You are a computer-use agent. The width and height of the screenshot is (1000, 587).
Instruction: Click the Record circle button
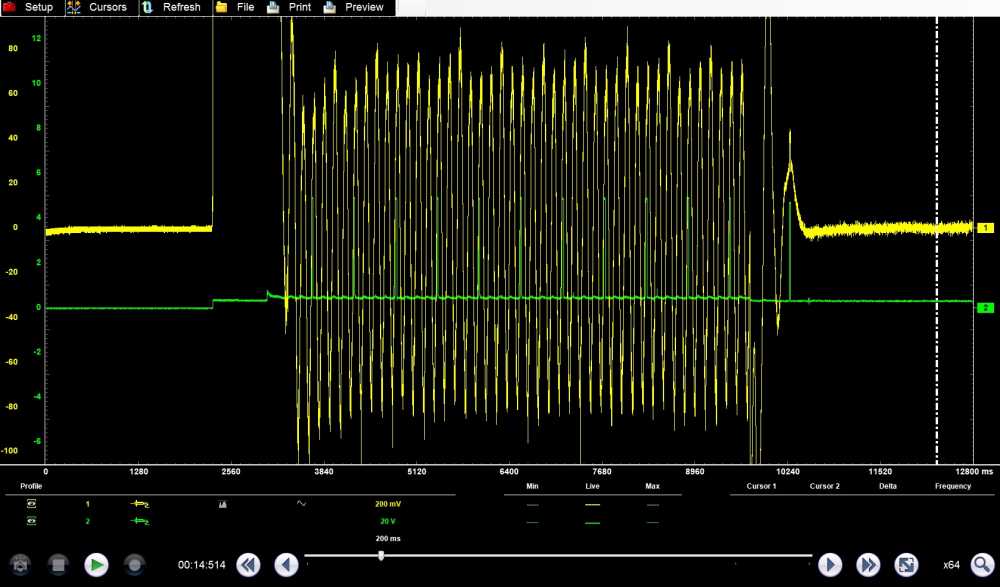click(x=134, y=565)
